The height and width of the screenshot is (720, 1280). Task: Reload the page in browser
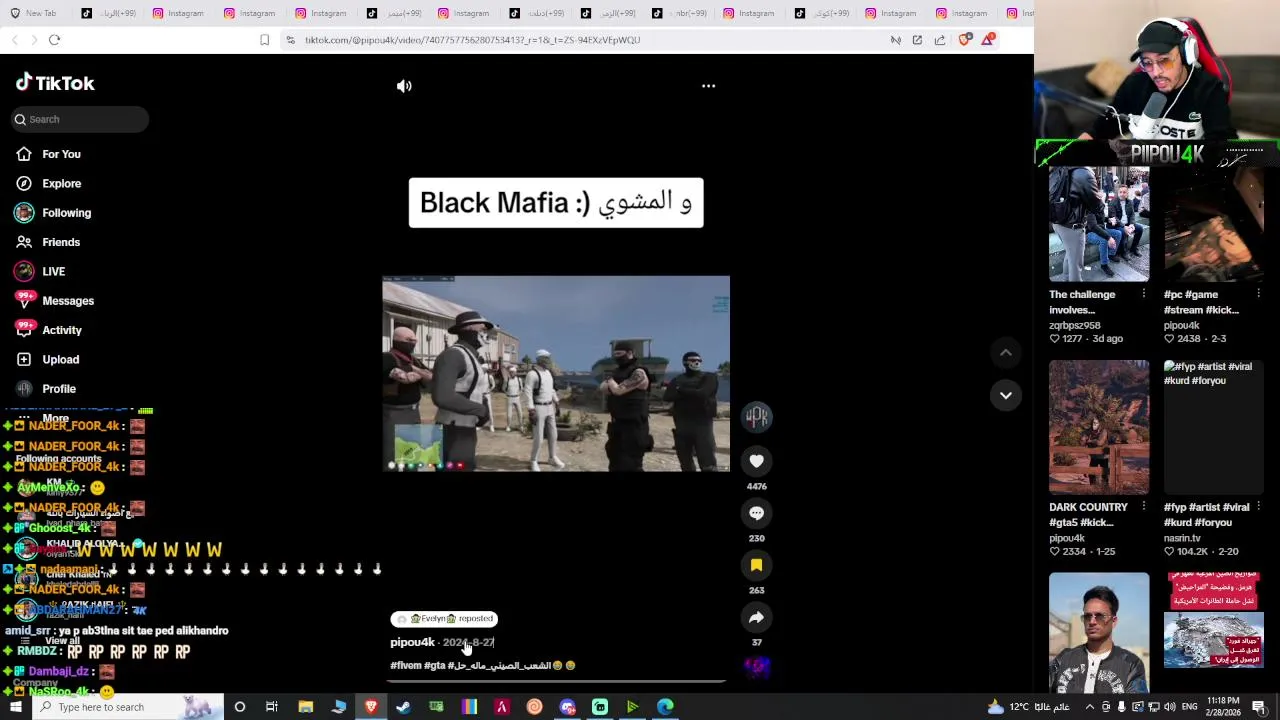[54, 40]
